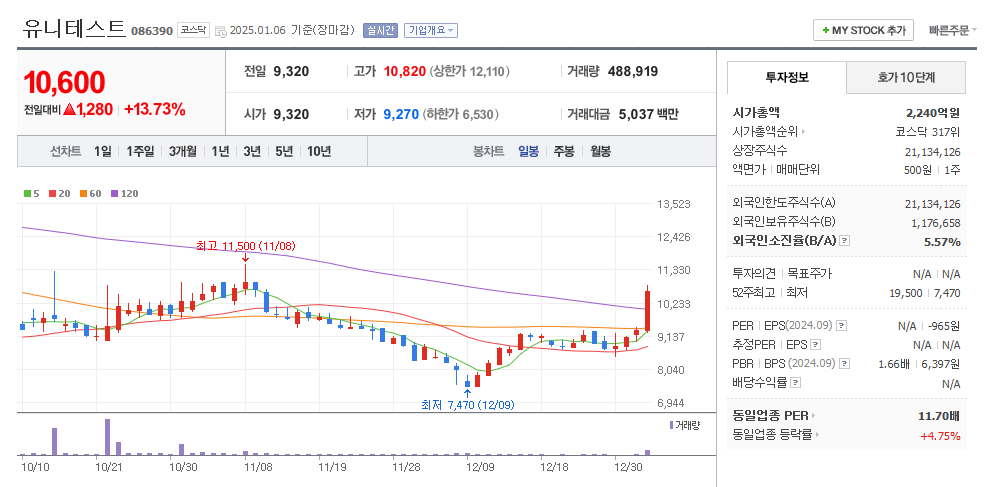Click the 유니테스트 stock name heading
986x487 pixels.
tap(74, 28)
